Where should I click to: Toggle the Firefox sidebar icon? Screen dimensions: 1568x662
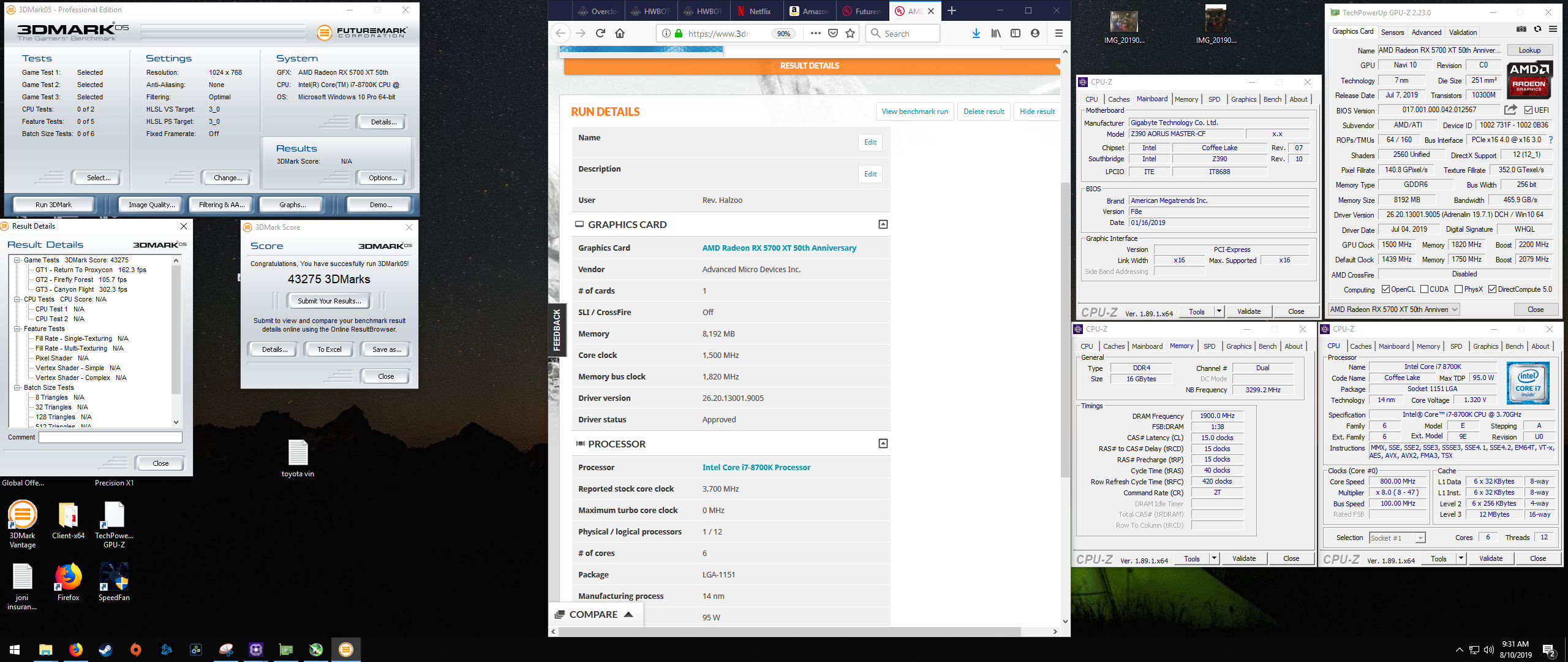coord(1016,33)
